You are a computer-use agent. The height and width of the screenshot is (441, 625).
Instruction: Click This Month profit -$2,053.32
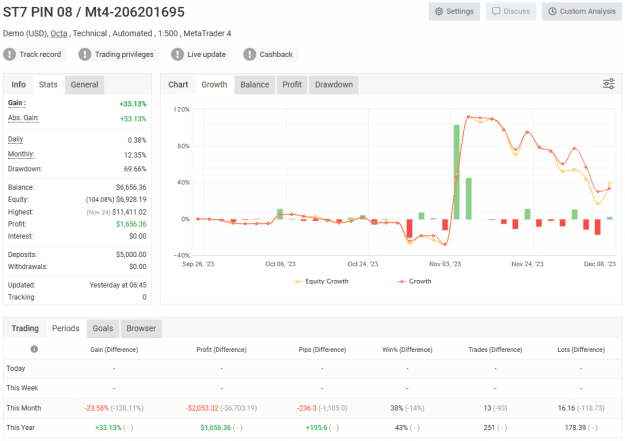pos(202,408)
